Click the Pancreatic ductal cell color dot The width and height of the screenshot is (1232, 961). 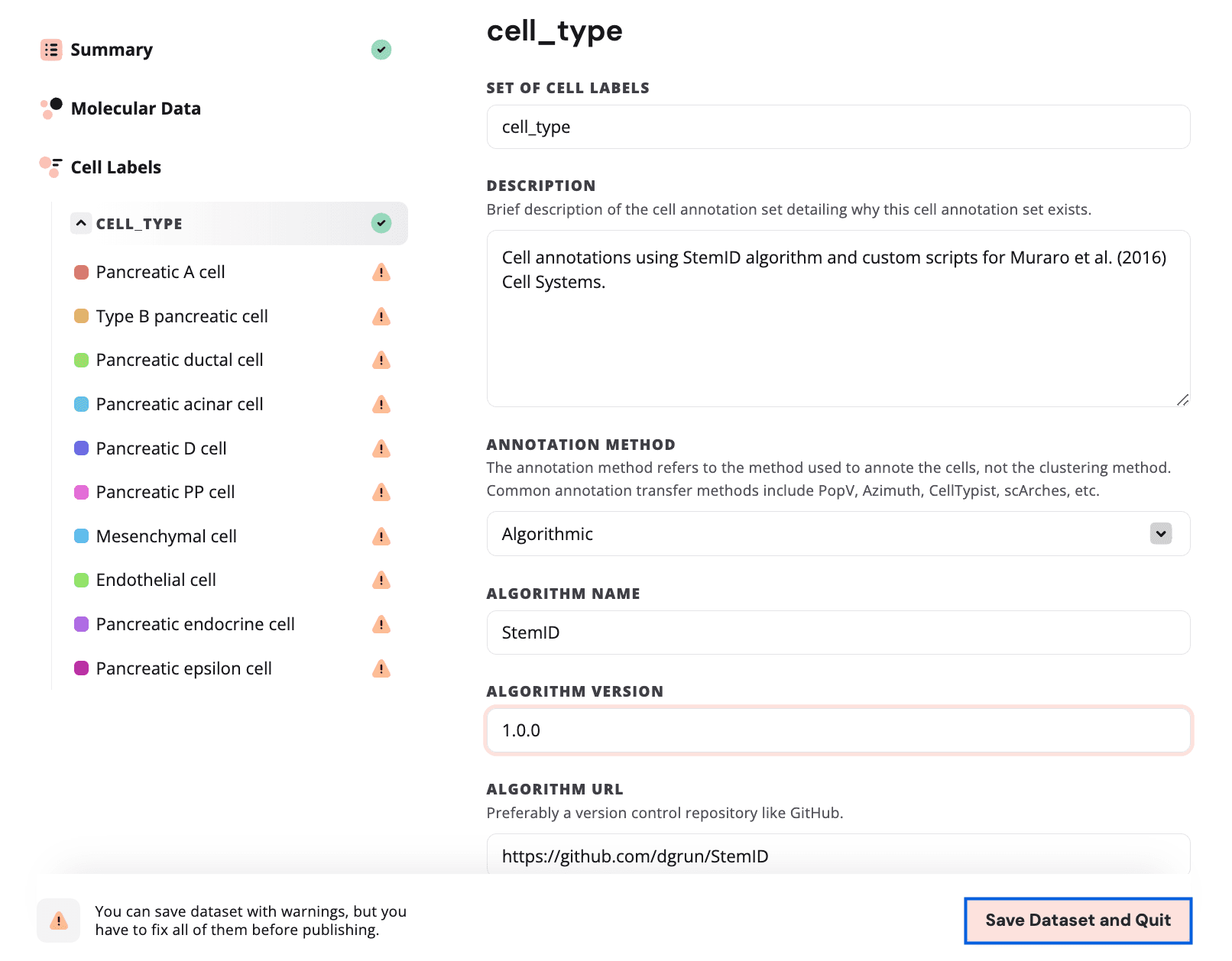81,360
